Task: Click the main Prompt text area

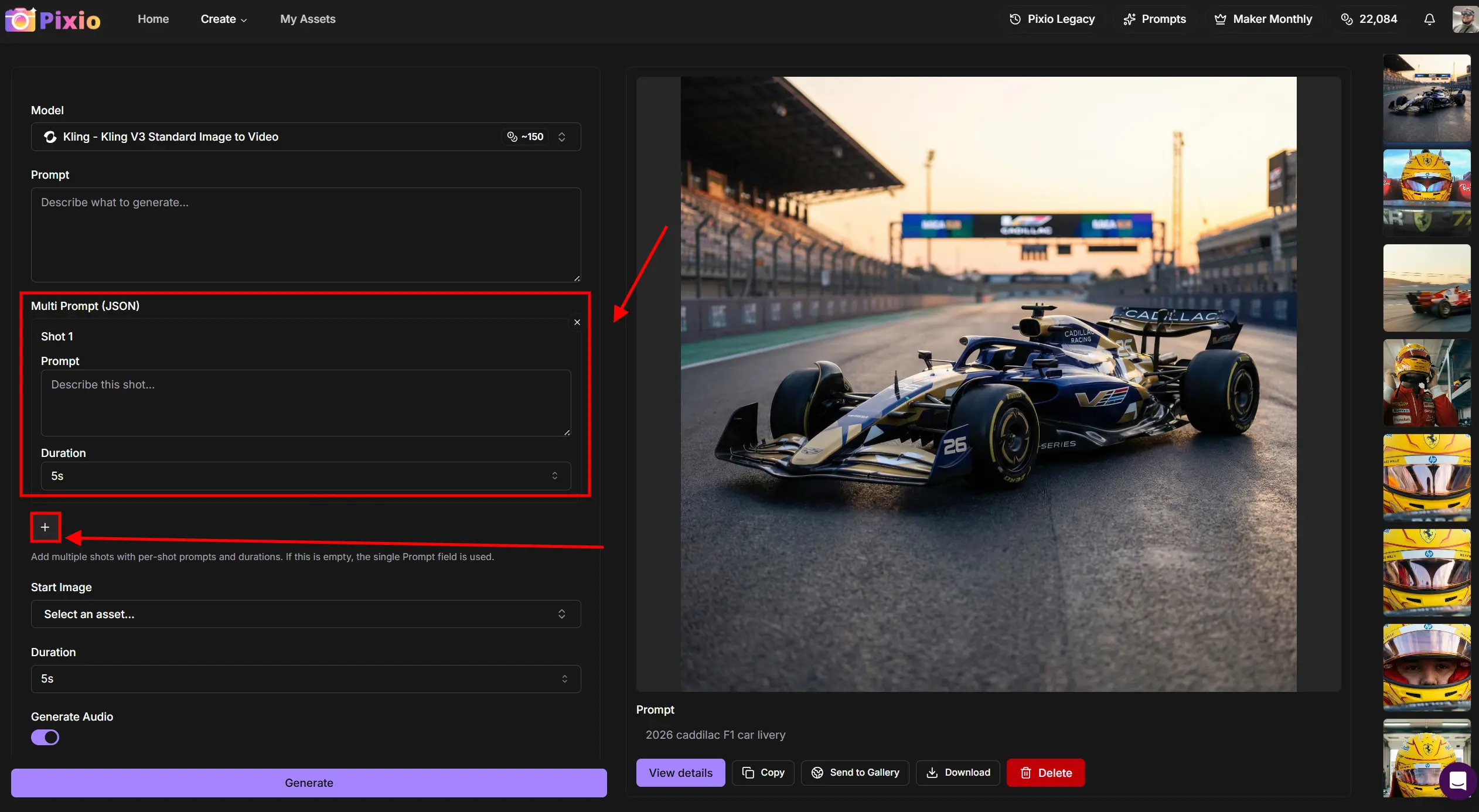Action: click(x=305, y=234)
